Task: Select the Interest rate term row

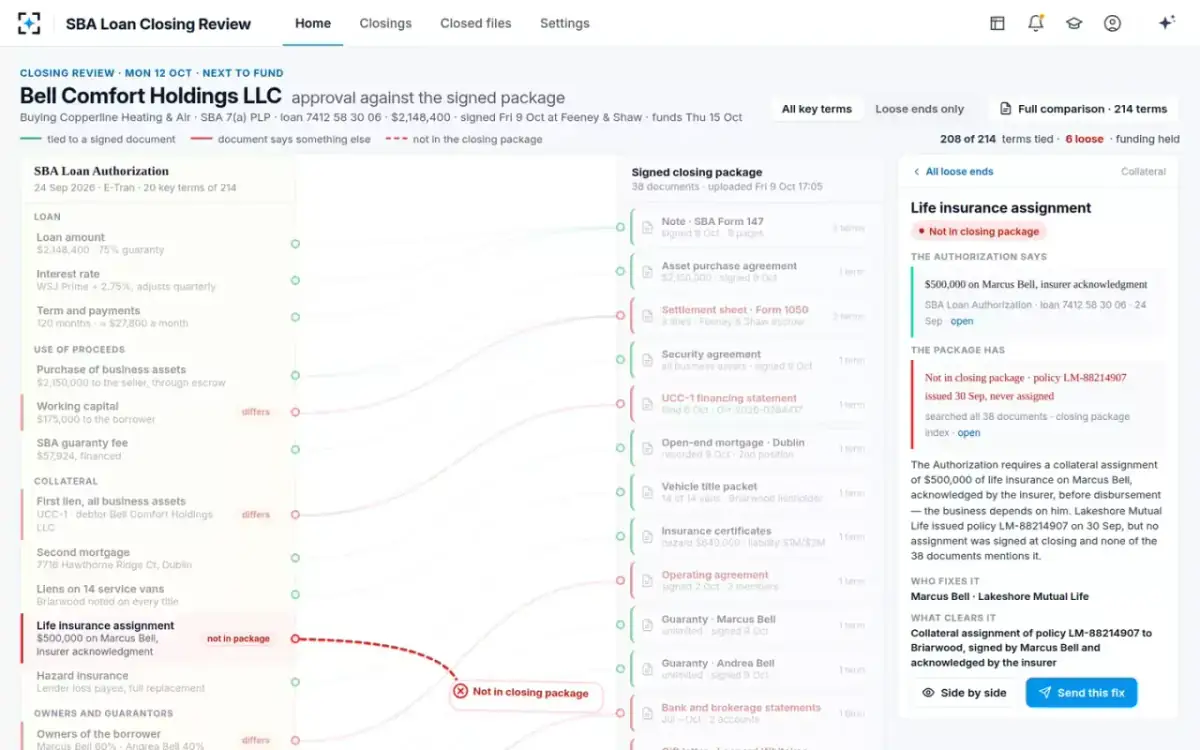Action: 158,280
